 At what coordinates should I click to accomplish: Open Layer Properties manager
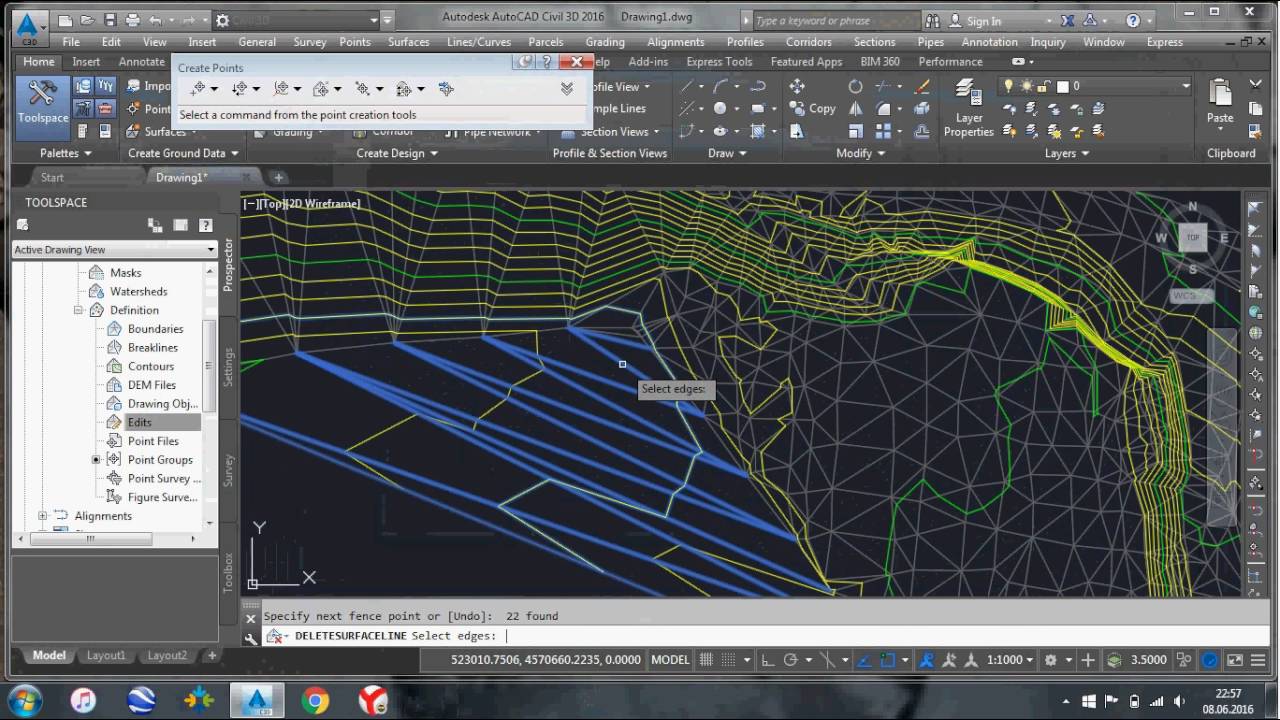pos(968,110)
